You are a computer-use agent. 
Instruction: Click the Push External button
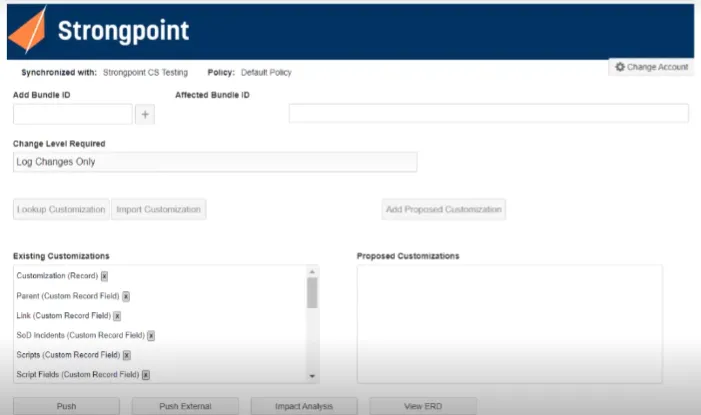[185, 407]
